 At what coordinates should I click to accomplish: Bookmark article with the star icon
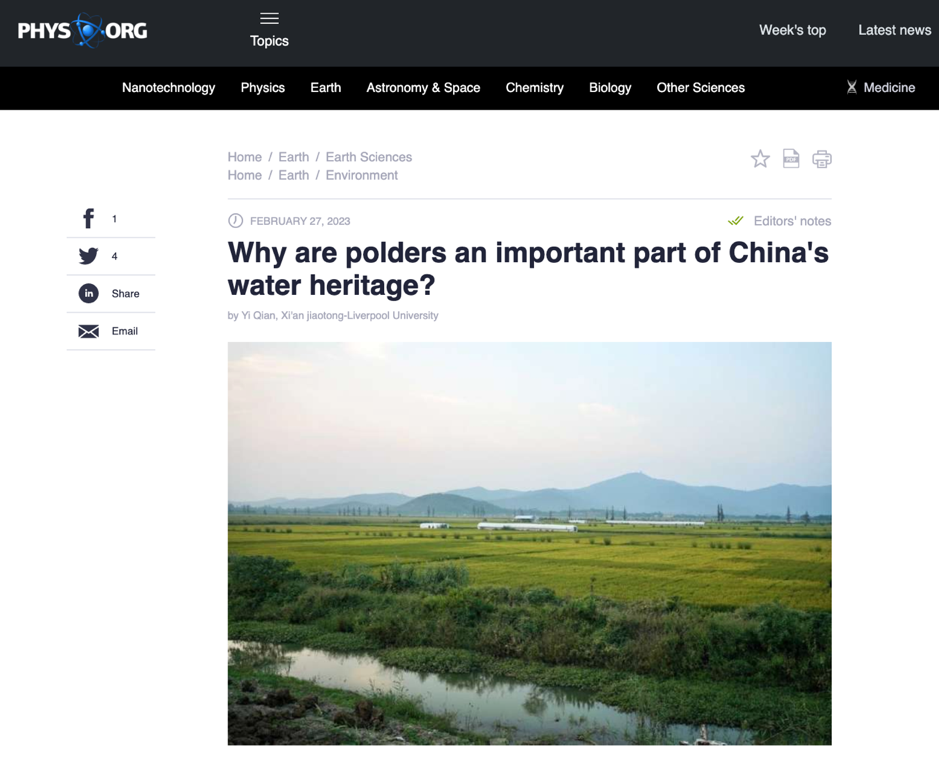click(760, 159)
